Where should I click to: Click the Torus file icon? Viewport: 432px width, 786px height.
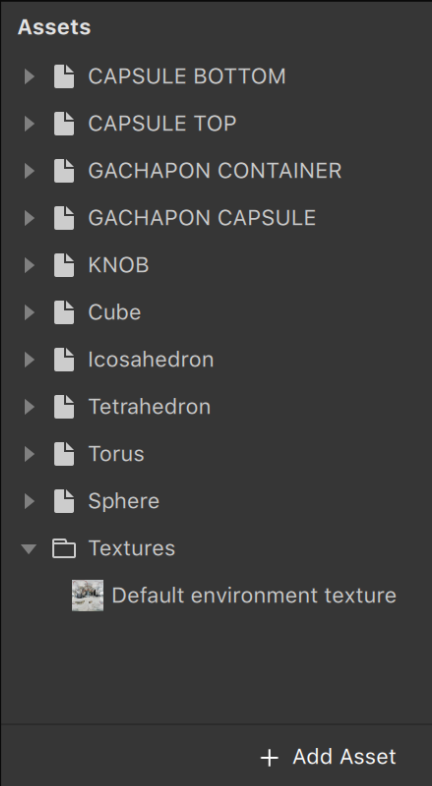64,454
